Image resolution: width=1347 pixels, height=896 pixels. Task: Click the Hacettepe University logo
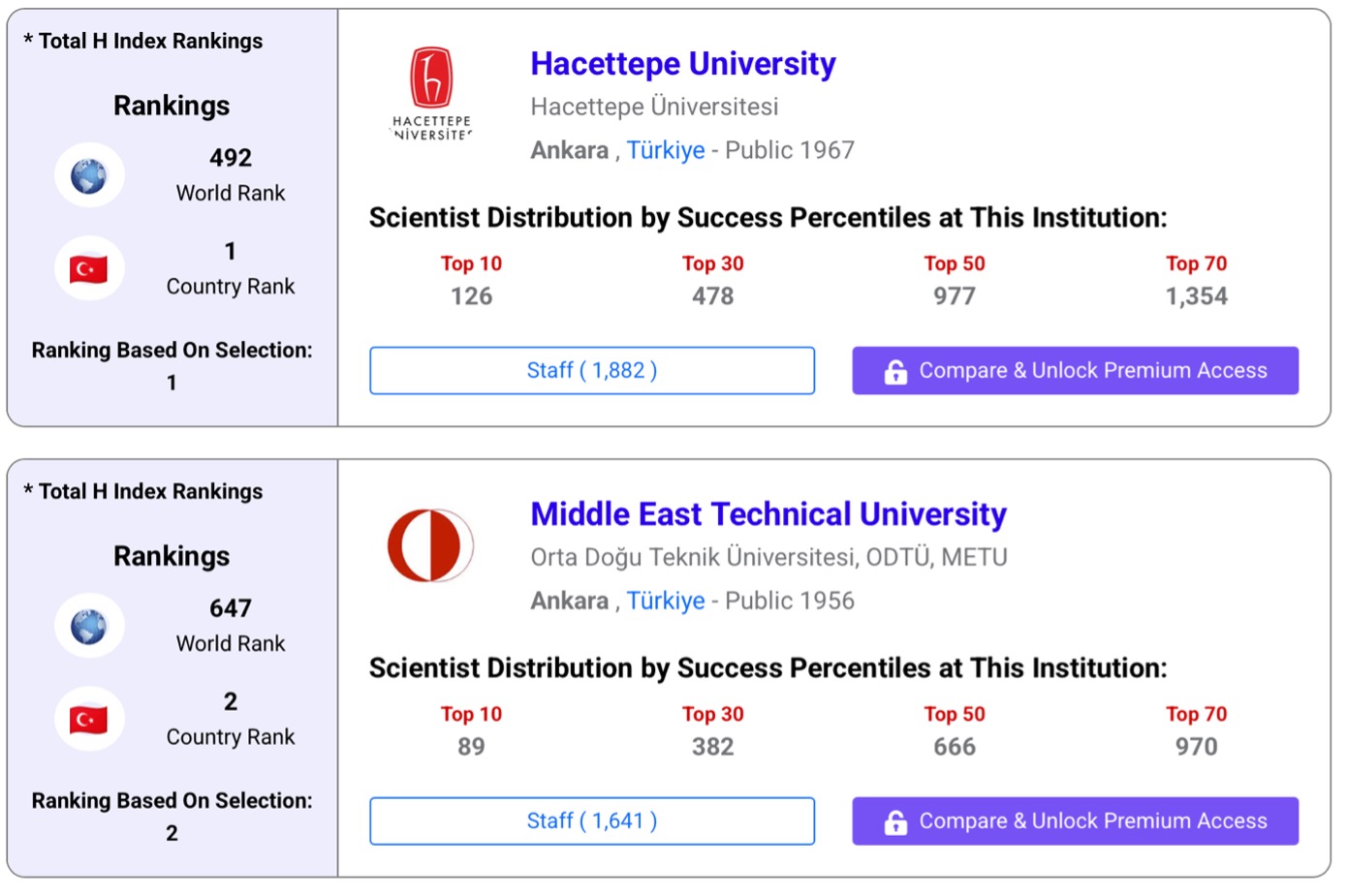pyautogui.click(x=431, y=94)
